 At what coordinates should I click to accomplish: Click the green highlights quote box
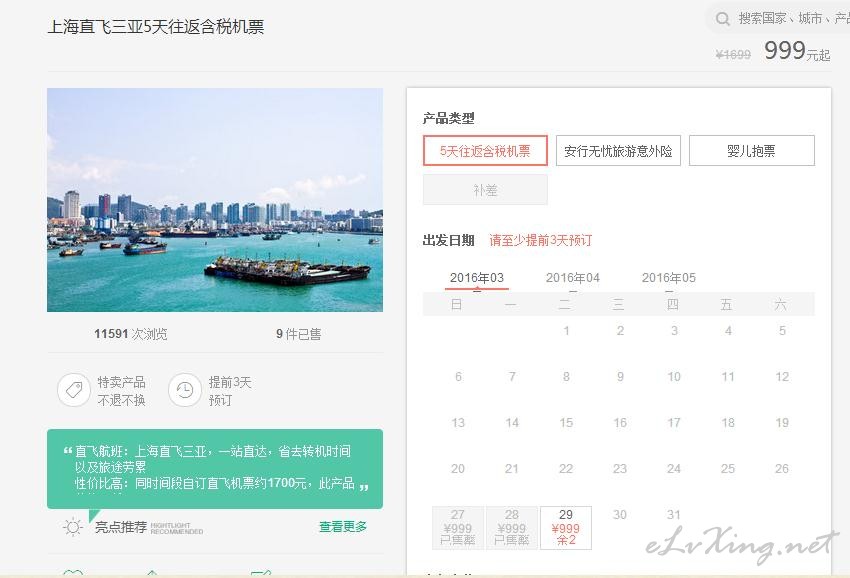(x=215, y=468)
